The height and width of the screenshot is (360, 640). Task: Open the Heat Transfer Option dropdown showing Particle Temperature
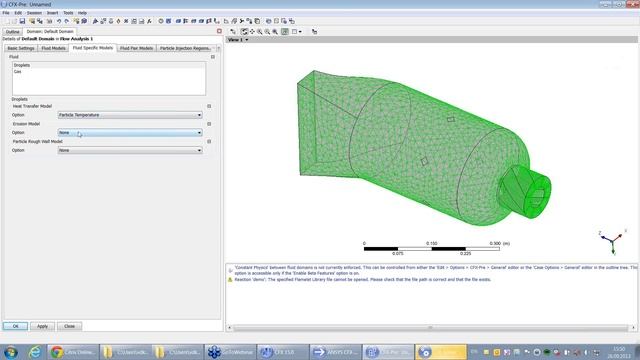point(130,115)
